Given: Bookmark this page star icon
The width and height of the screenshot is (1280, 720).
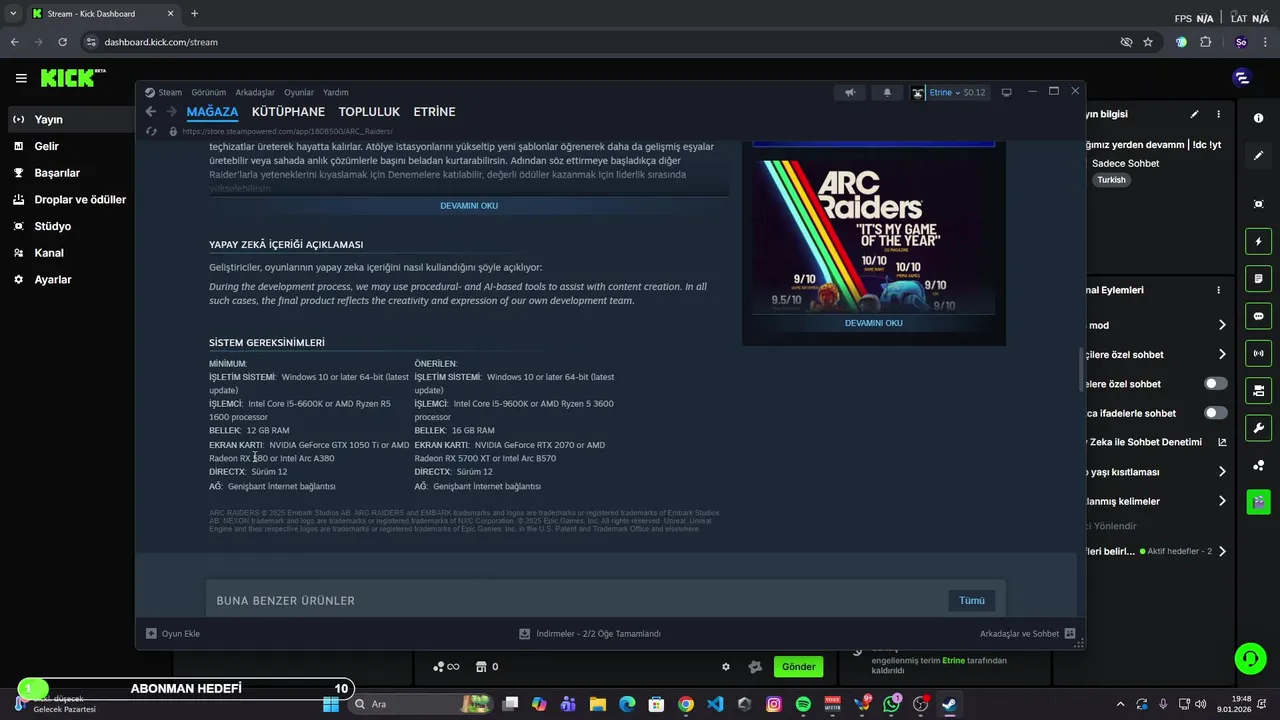Looking at the screenshot, I should tap(1148, 42).
